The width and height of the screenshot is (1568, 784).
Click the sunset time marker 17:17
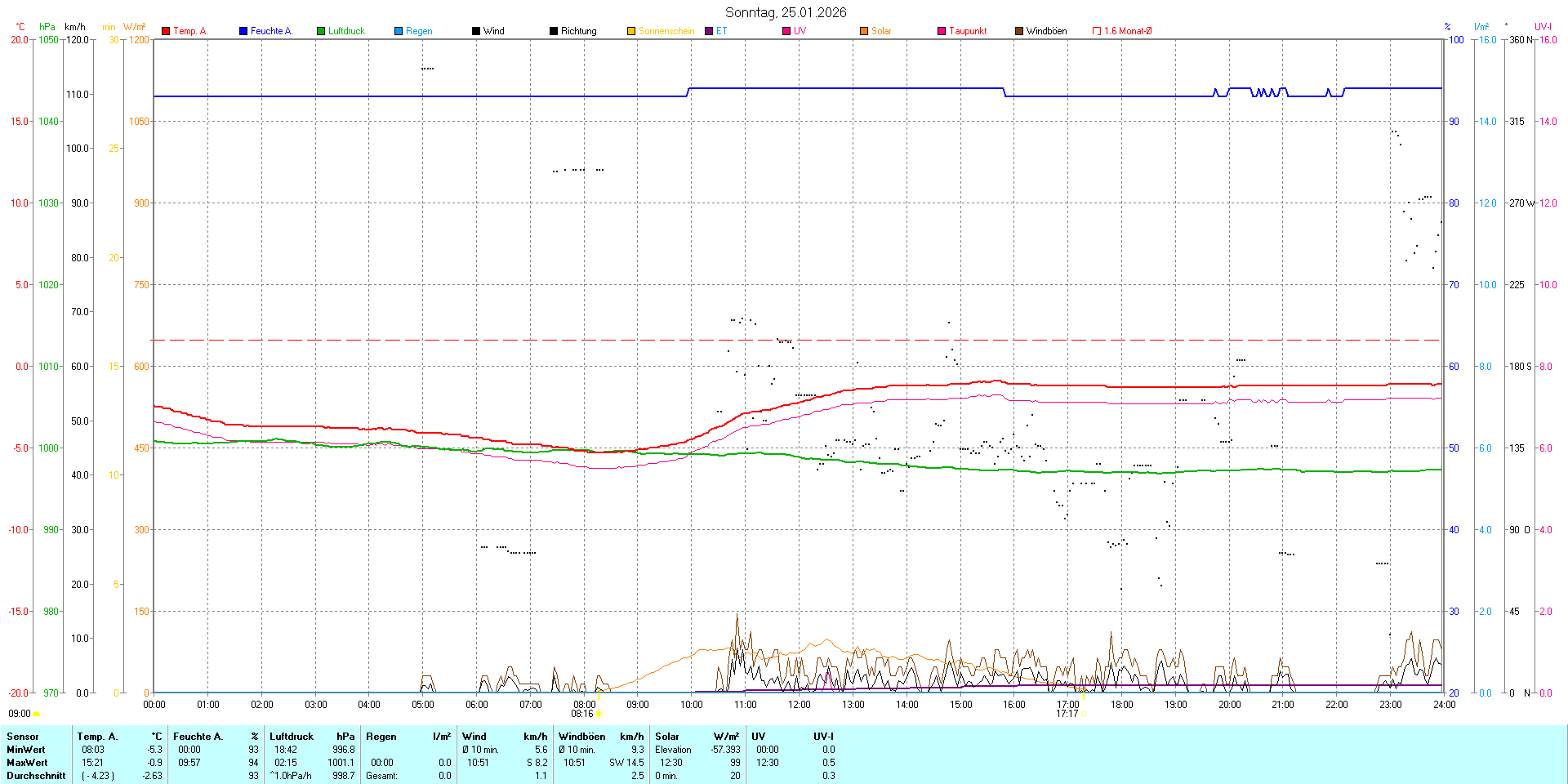tap(1067, 714)
